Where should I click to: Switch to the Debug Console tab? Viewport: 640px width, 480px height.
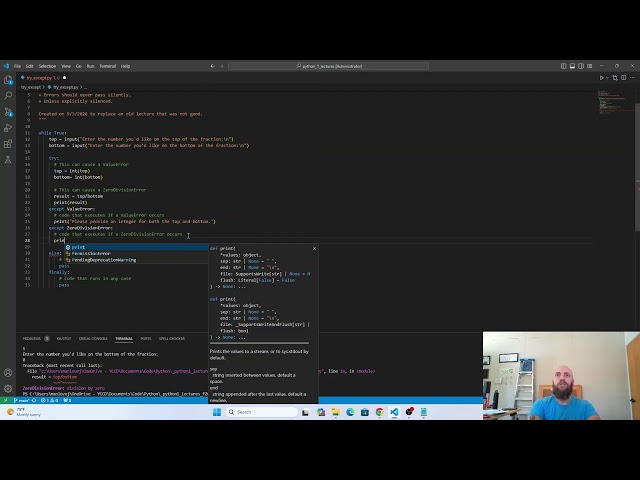coord(93,338)
